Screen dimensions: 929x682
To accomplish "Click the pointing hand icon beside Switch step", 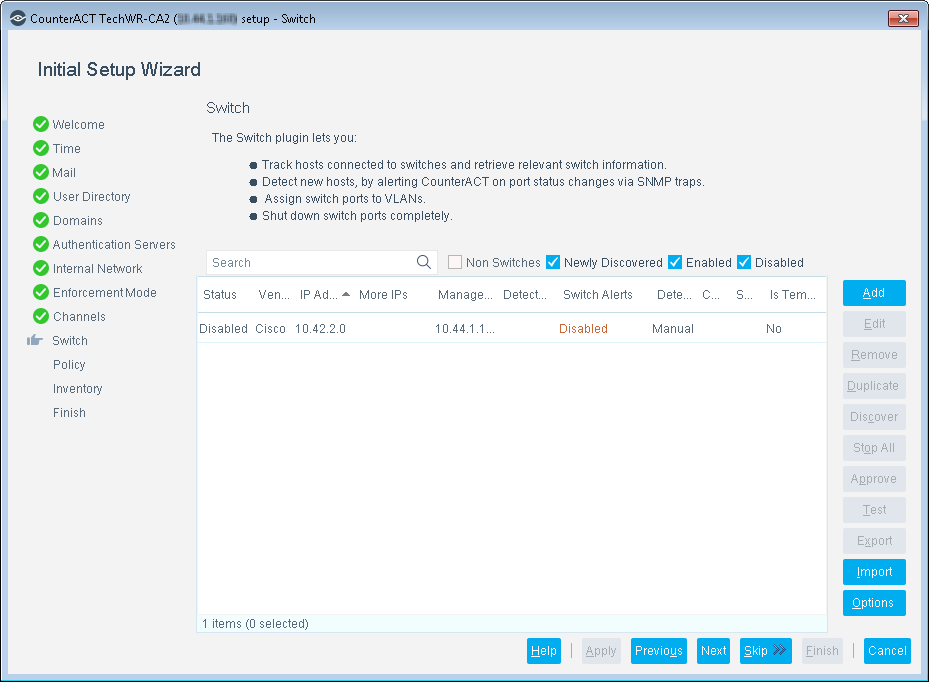I will (35, 340).
